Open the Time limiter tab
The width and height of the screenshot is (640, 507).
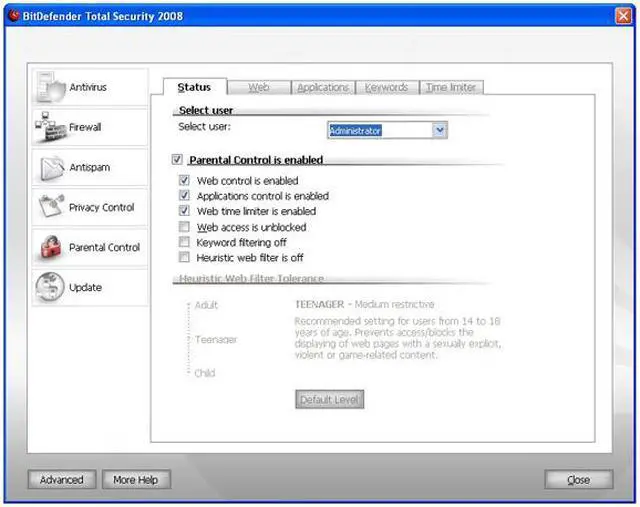pos(451,88)
